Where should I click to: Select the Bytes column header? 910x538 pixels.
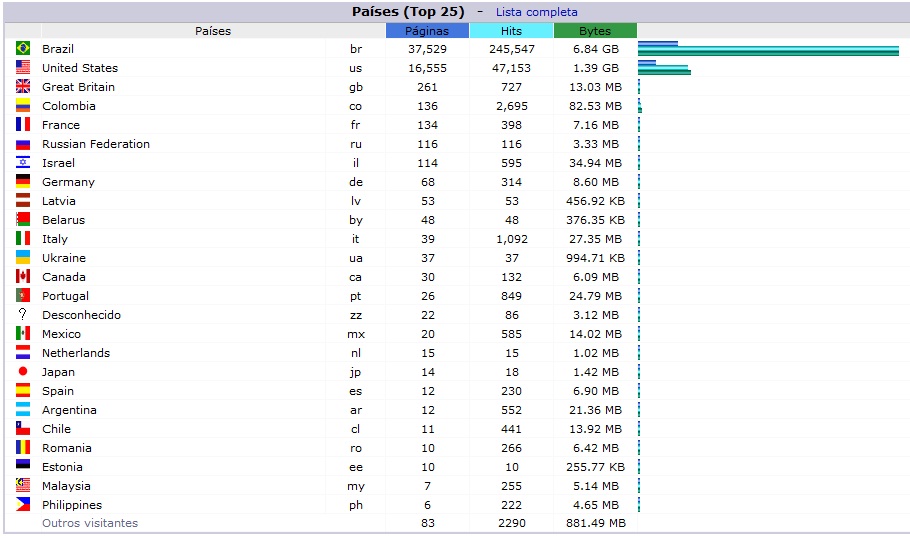595,31
